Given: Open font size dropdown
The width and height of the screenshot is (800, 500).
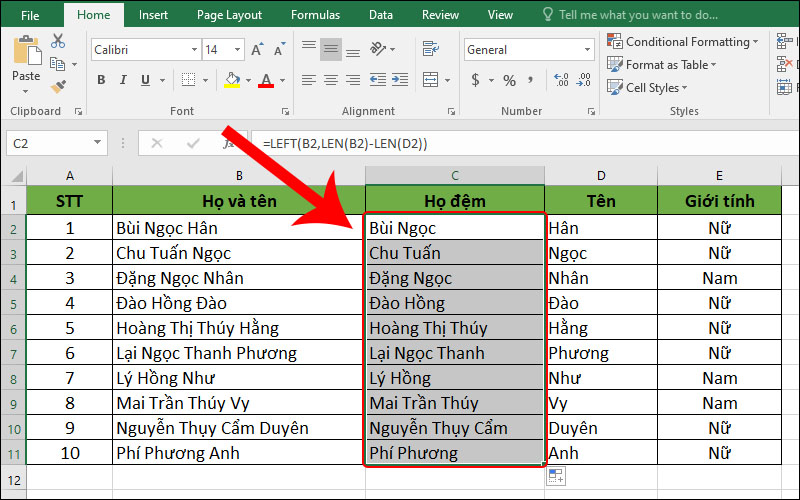Looking at the screenshot, I should coord(237,49).
